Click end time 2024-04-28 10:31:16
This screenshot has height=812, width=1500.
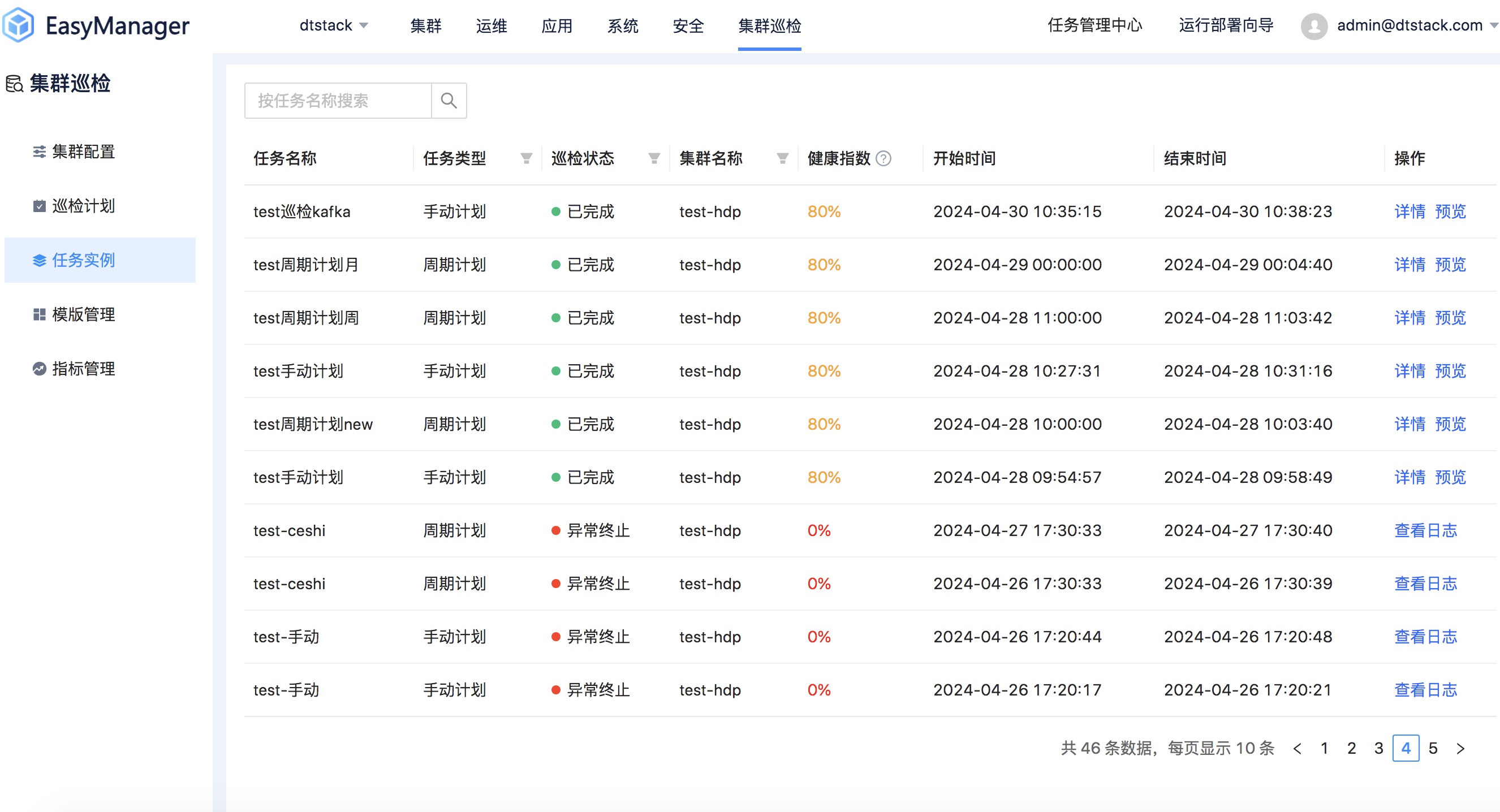click(x=1248, y=372)
